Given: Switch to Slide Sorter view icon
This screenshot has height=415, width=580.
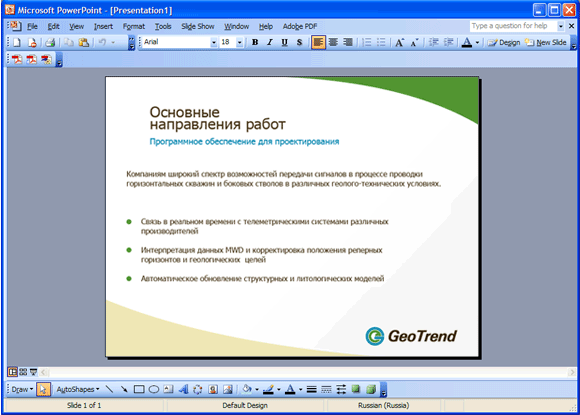Looking at the screenshot, I should tap(23, 372).
